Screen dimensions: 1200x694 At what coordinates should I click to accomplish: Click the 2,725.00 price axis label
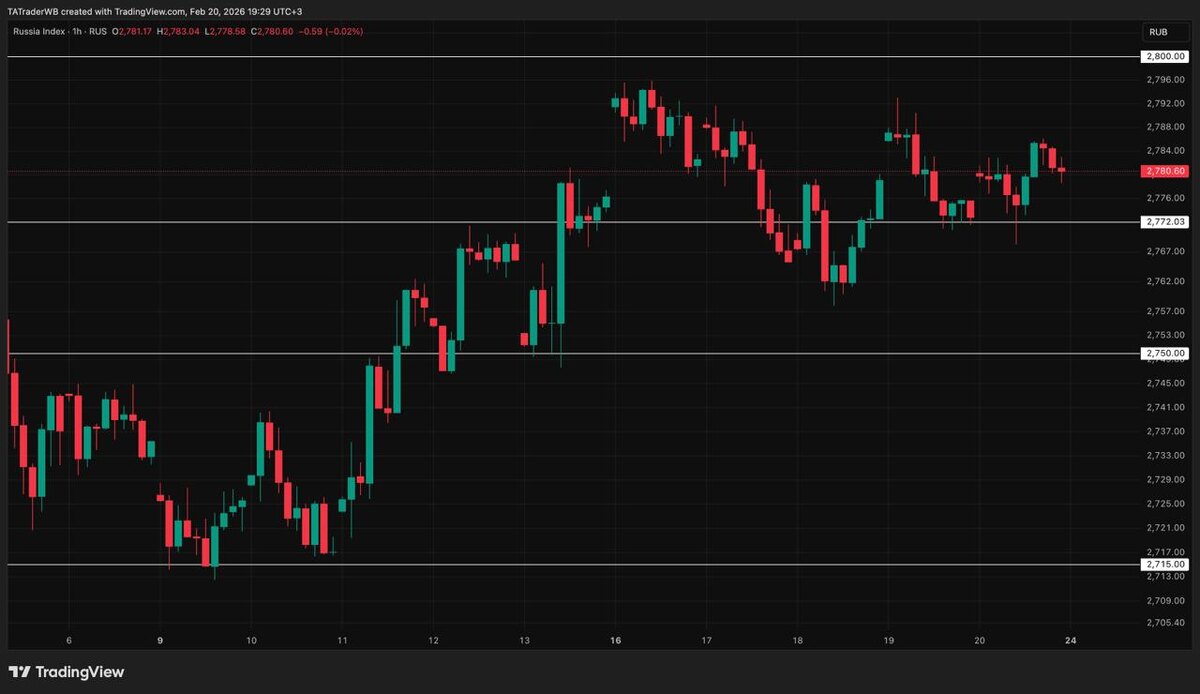(1166, 503)
